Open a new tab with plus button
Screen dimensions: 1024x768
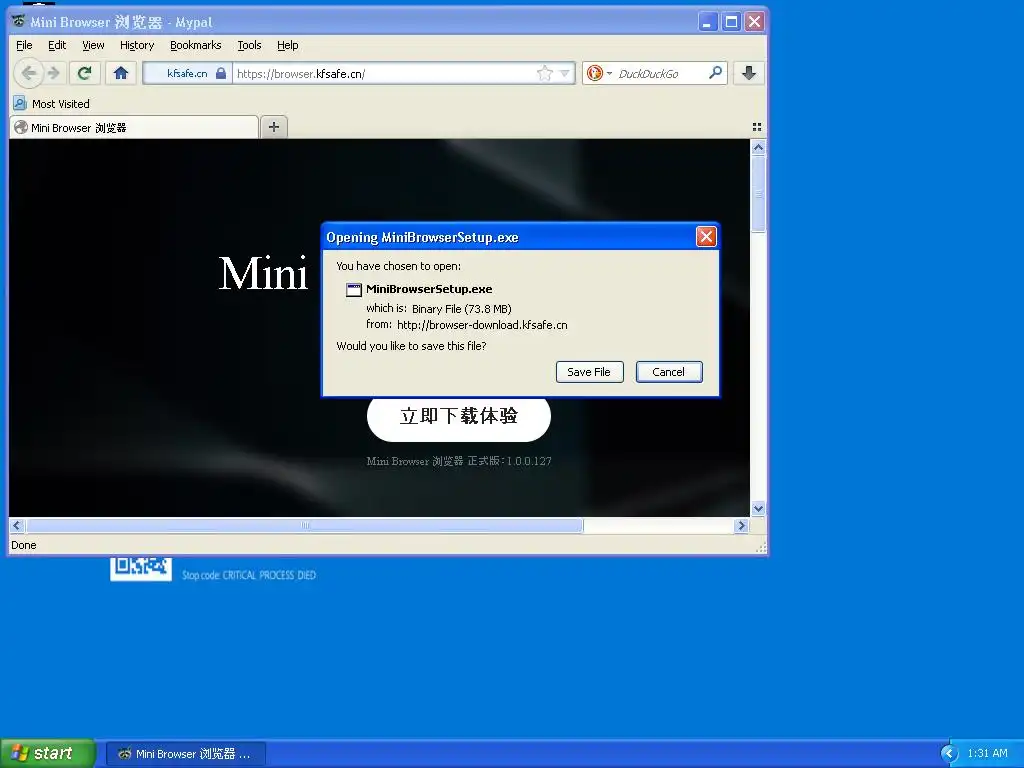pyautogui.click(x=274, y=127)
